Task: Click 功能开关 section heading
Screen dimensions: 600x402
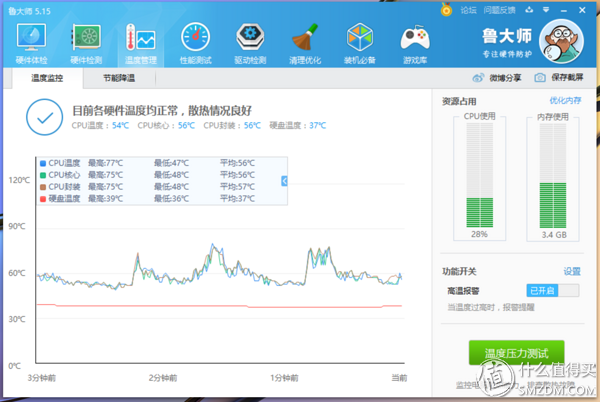Action: click(x=459, y=272)
